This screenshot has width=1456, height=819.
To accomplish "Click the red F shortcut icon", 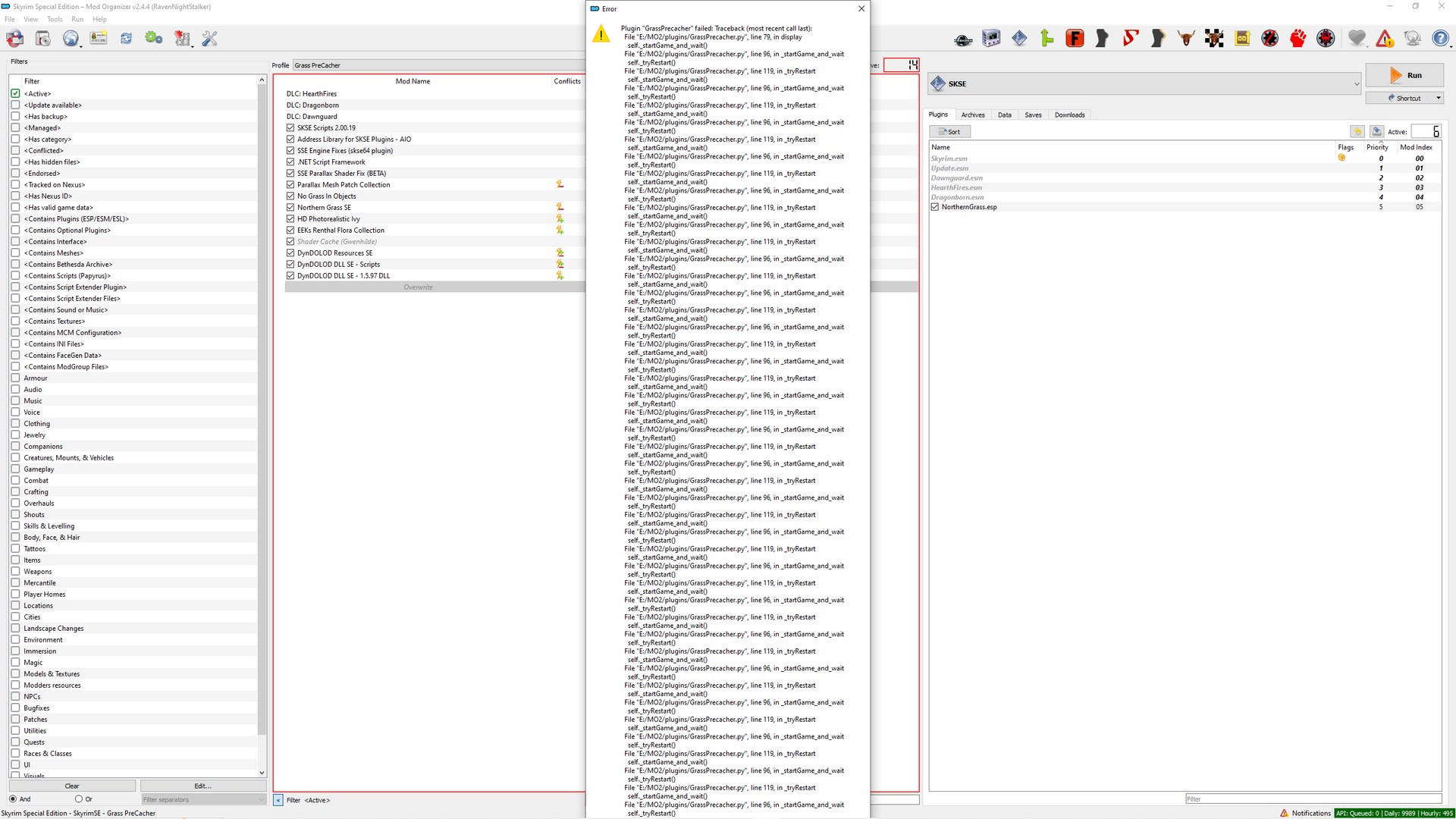I will click(1075, 38).
